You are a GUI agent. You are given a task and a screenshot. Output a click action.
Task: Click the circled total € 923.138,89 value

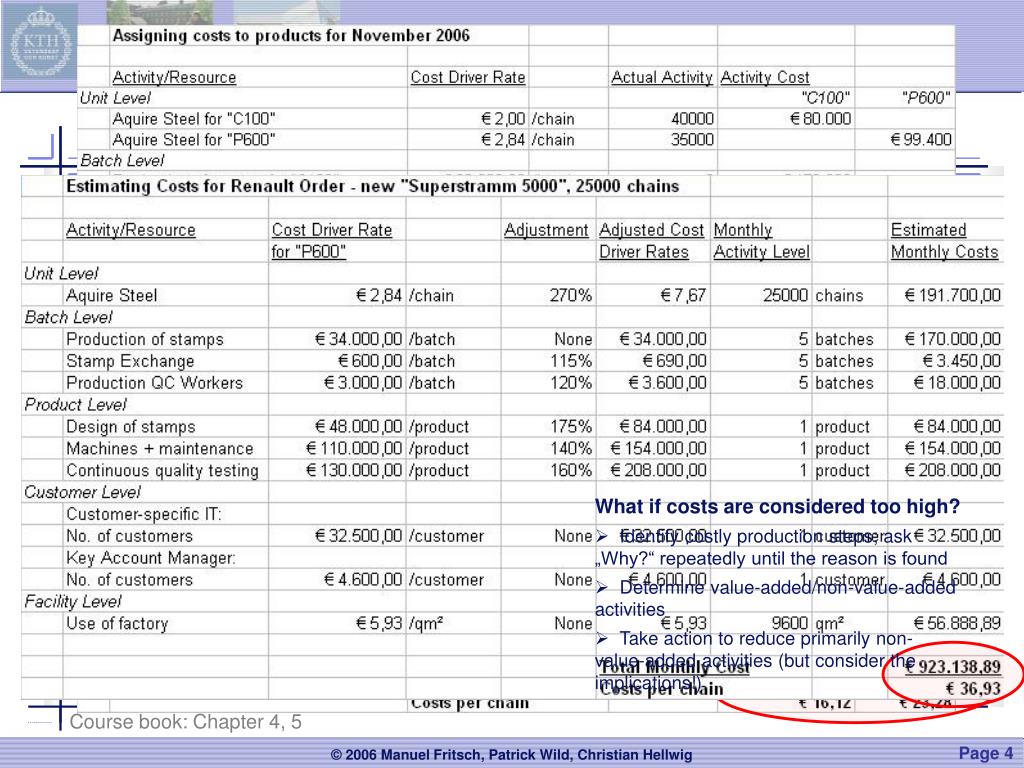tap(952, 668)
